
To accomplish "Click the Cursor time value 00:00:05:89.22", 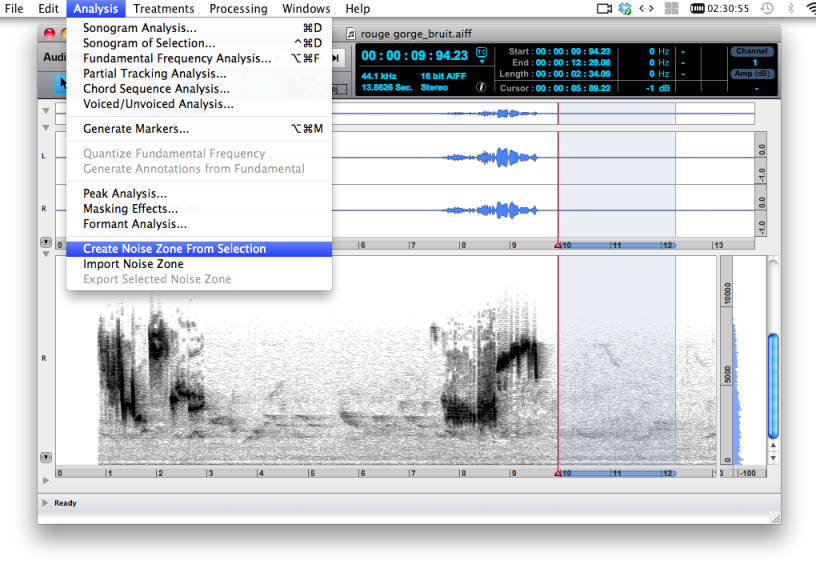I will (x=573, y=88).
